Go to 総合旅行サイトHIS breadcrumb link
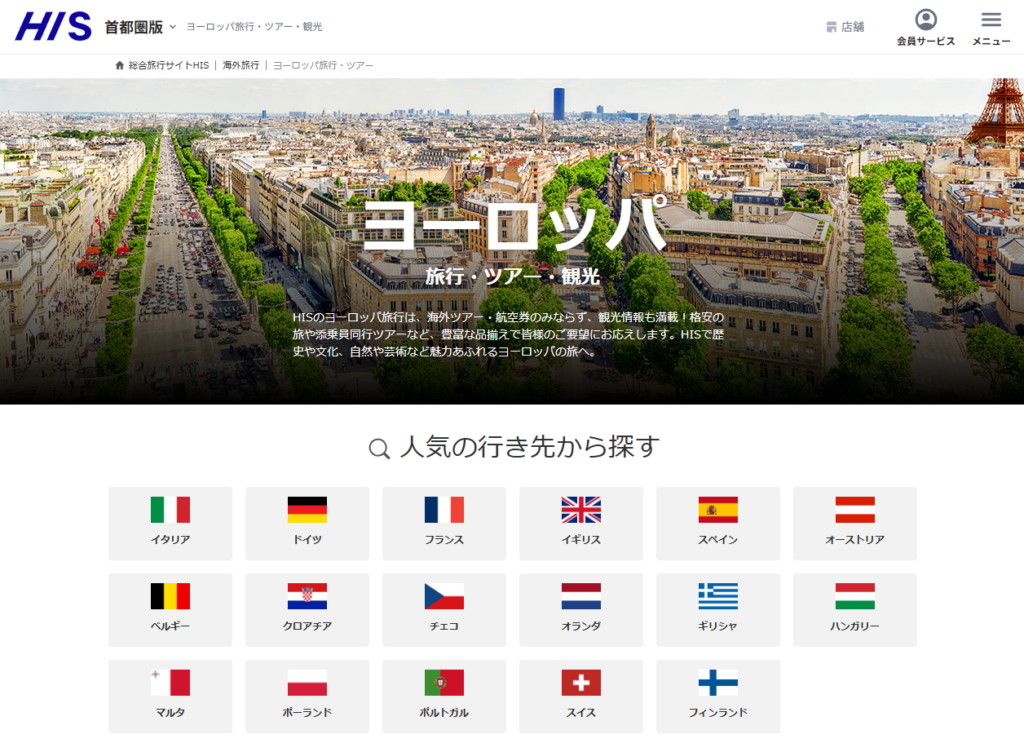This screenshot has width=1024, height=752. pyautogui.click(x=169, y=65)
